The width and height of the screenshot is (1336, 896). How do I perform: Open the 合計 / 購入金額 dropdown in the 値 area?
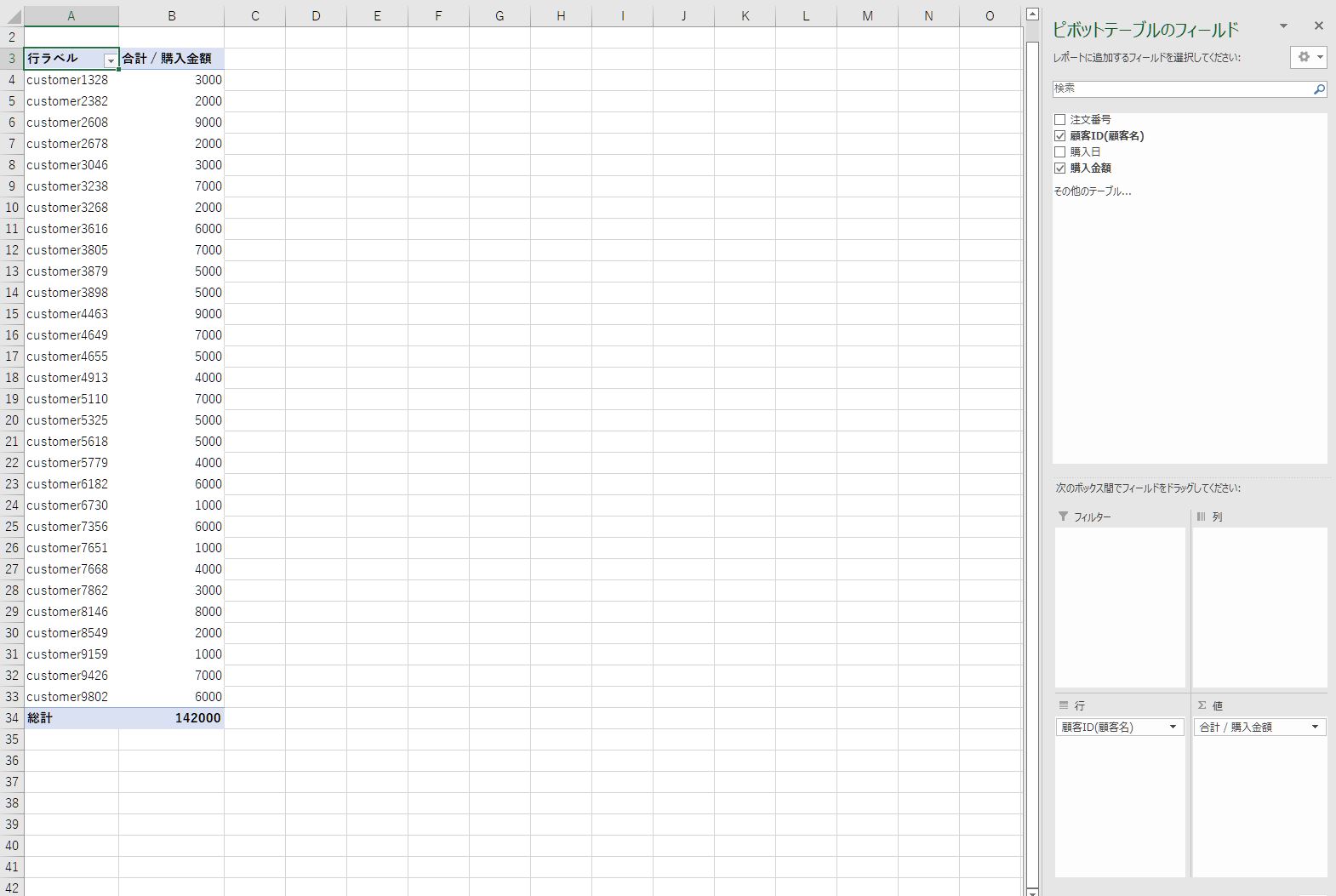point(1315,728)
